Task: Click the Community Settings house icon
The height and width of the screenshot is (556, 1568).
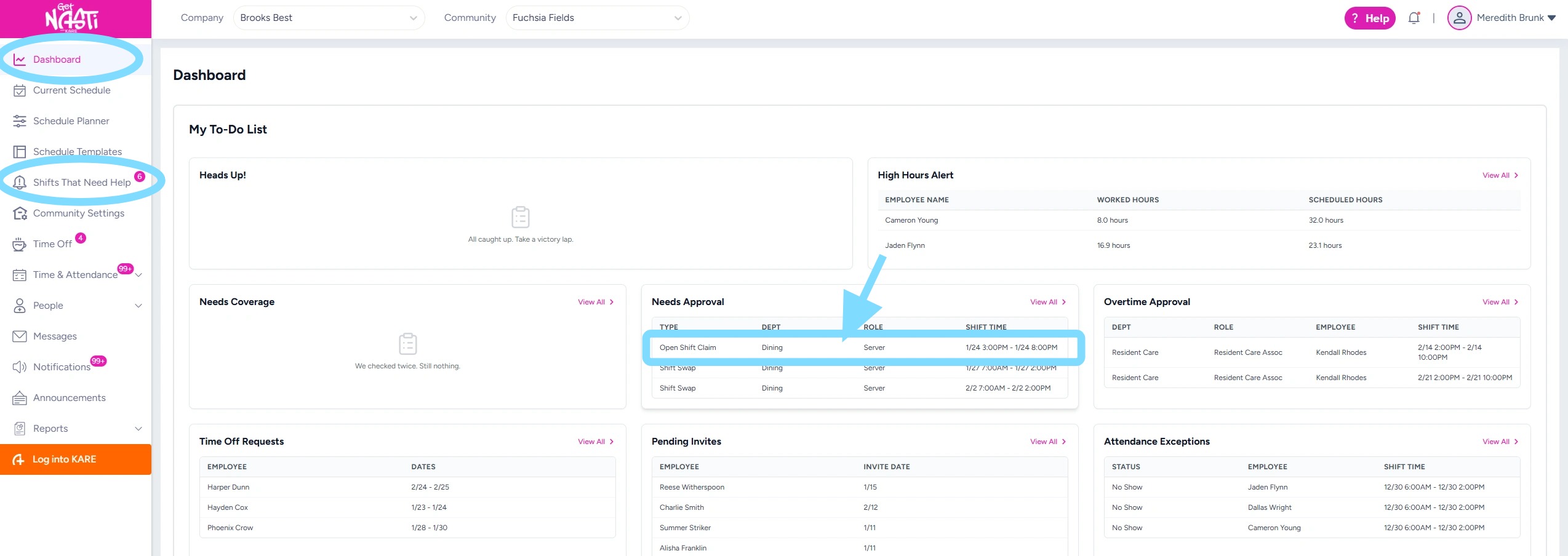Action: click(x=20, y=213)
